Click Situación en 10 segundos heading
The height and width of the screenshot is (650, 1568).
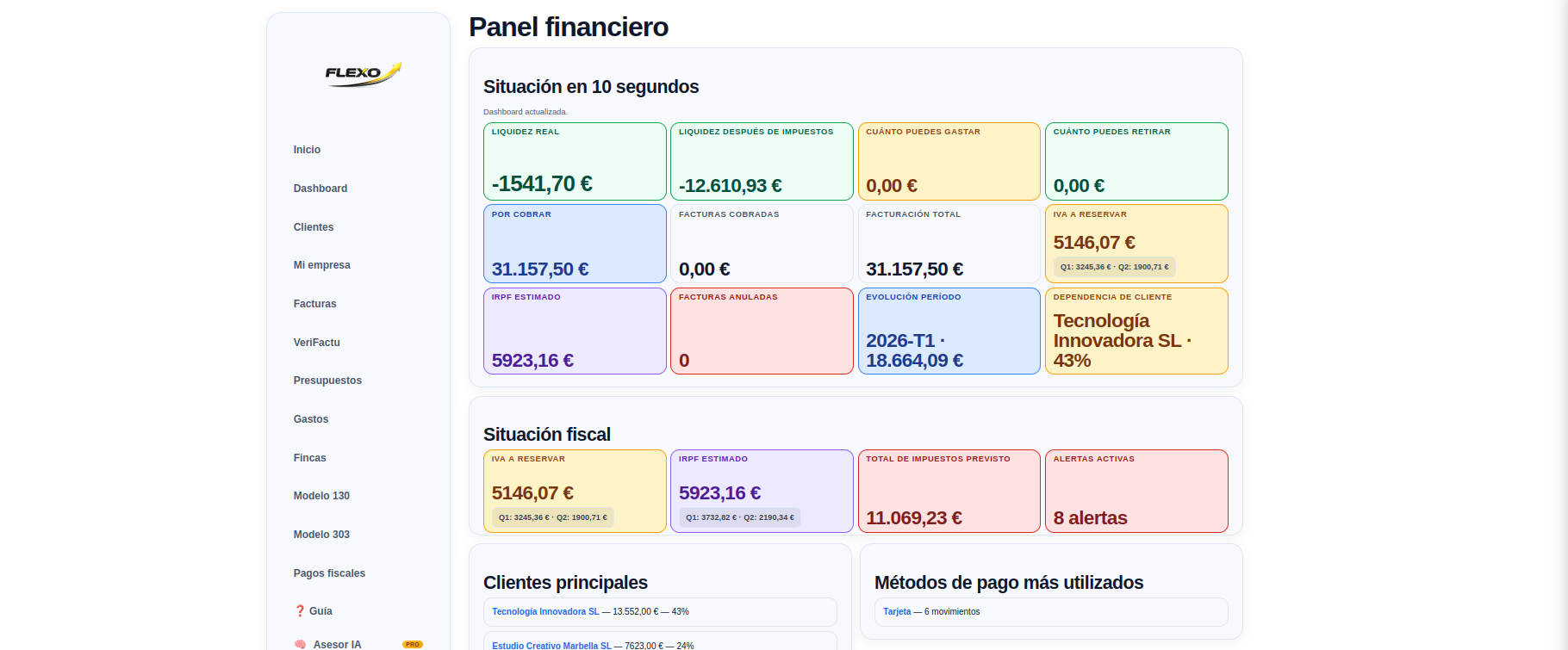click(591, 87)
